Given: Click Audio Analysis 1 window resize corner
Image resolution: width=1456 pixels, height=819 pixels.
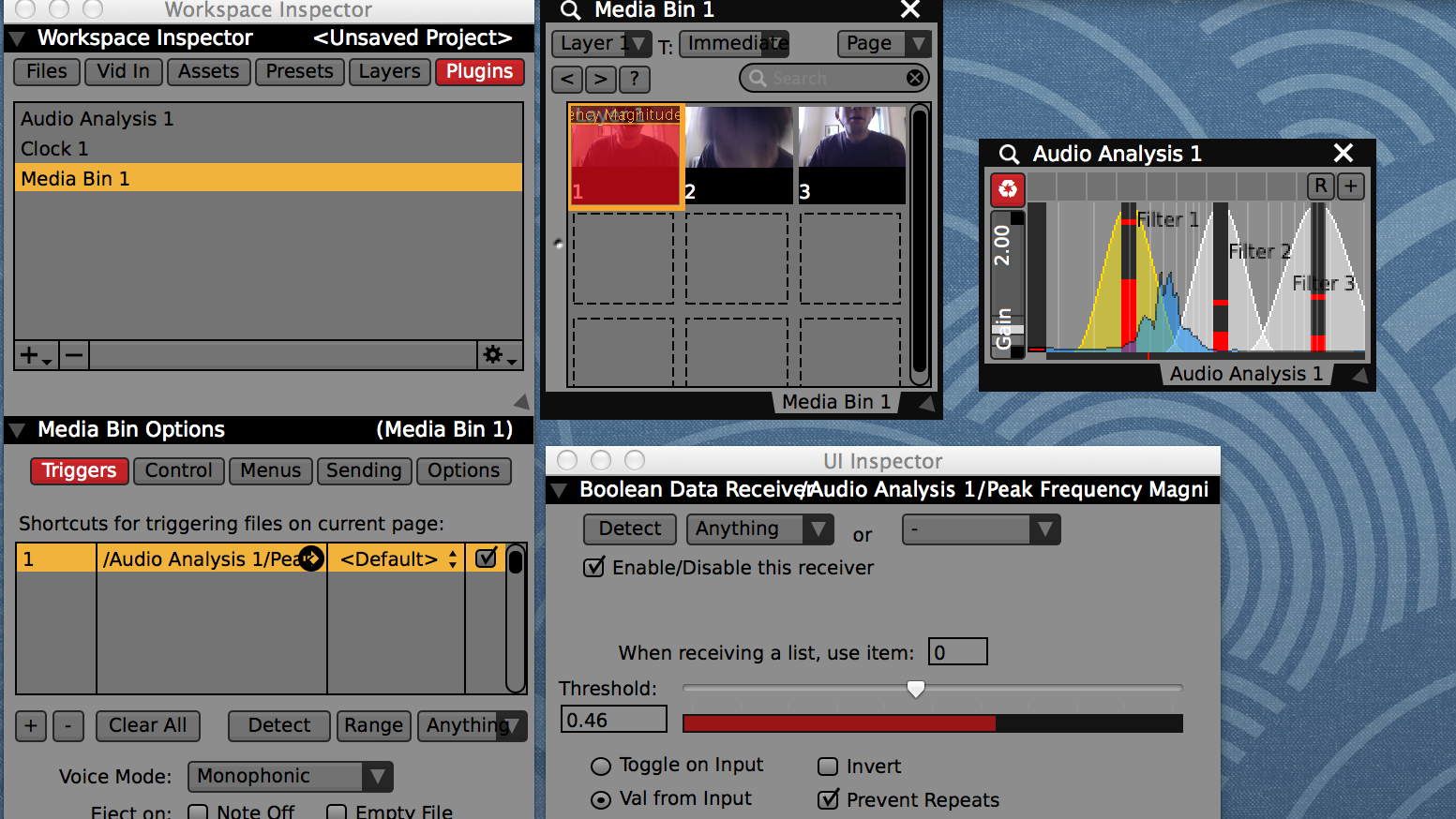Looking at the screenshot, I should [1358, 375].
